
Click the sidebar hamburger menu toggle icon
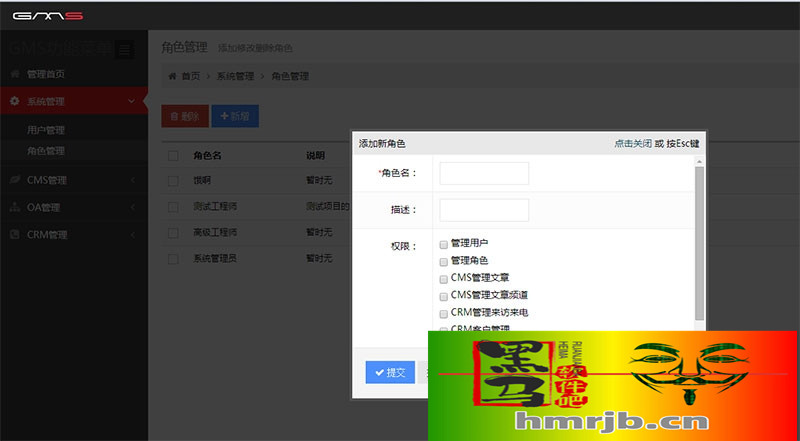click(x=124, y=49)
